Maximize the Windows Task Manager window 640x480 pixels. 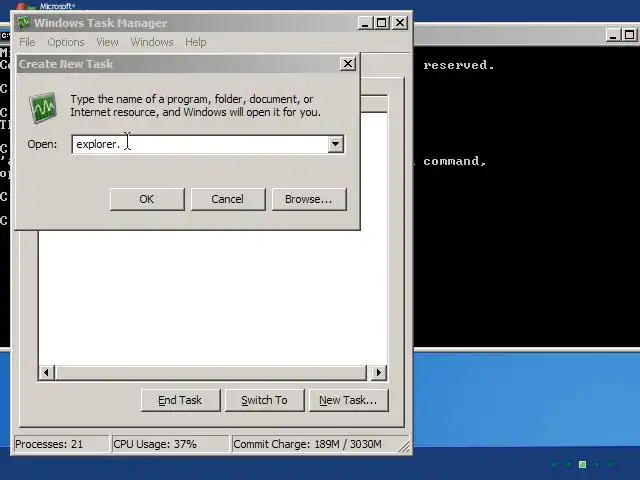tap(382, 23)
